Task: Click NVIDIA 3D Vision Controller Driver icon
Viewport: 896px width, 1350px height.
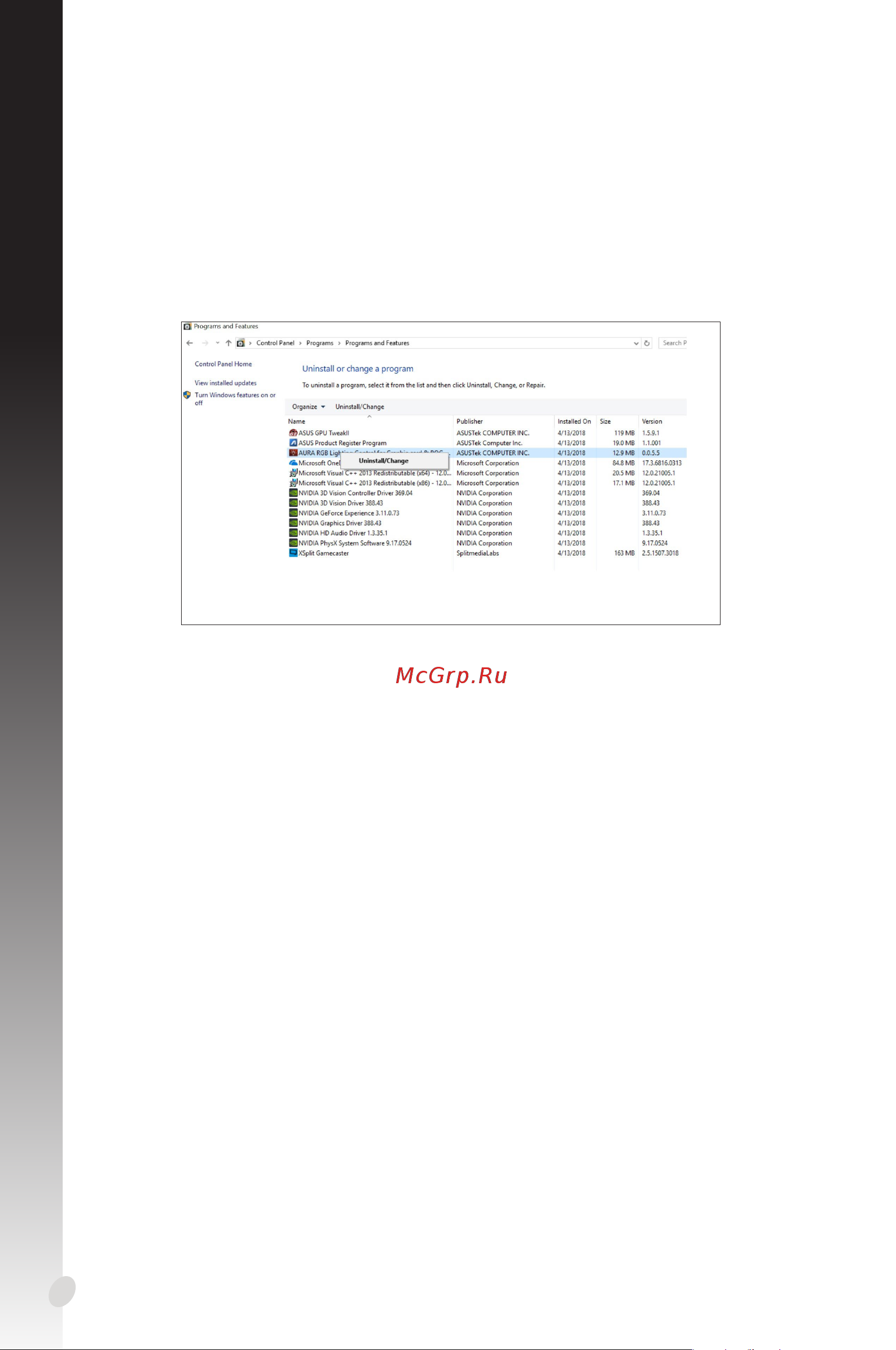Action: click(293, 493)
